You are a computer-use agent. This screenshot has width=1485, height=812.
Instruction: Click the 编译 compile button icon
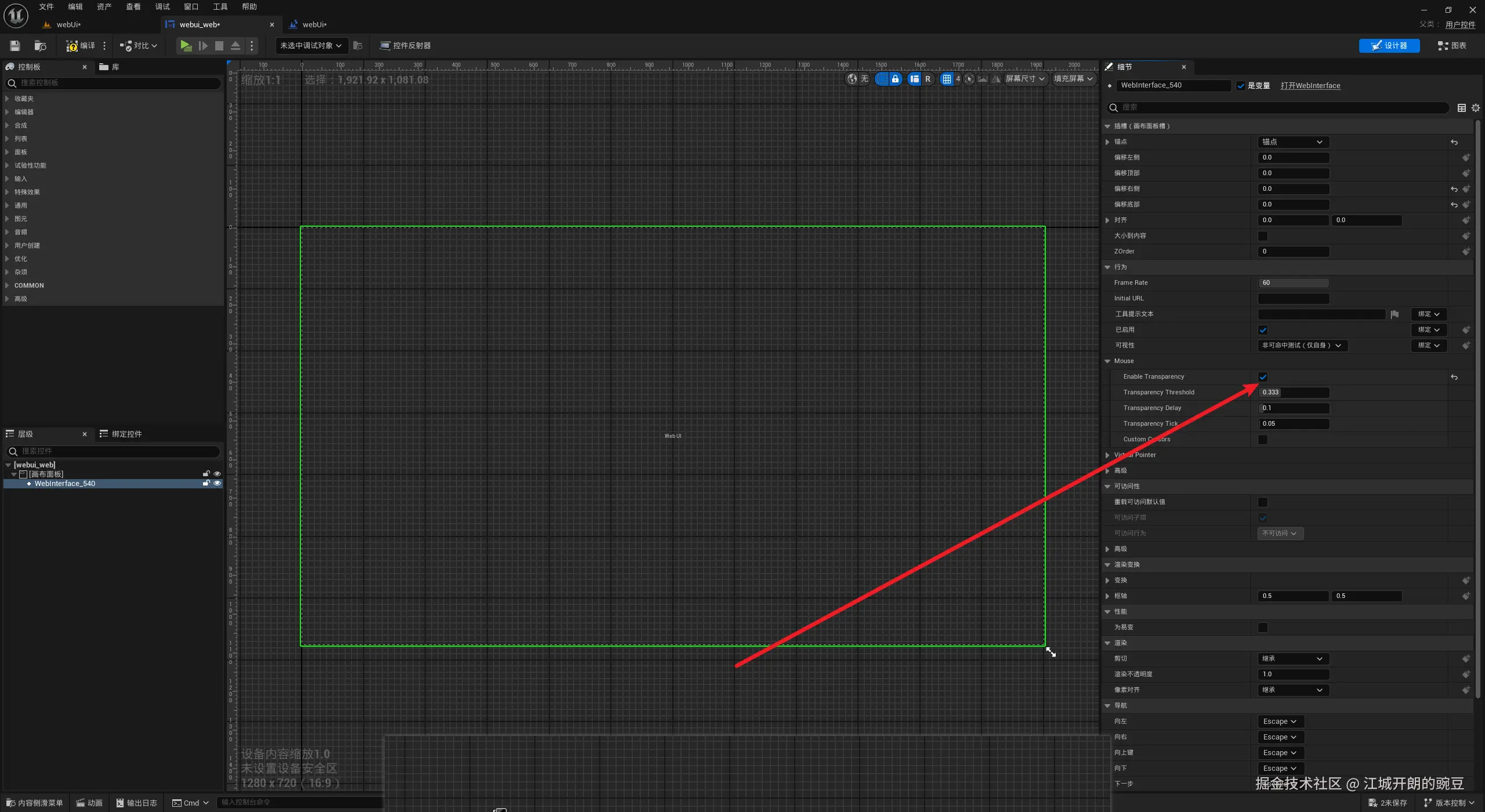pos(72,46)
